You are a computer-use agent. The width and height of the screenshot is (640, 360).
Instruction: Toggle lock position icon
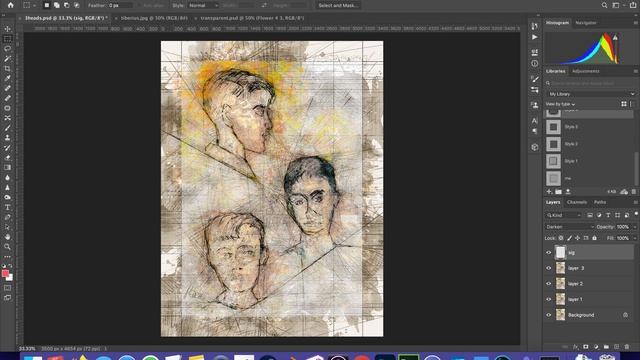(578, 238)
